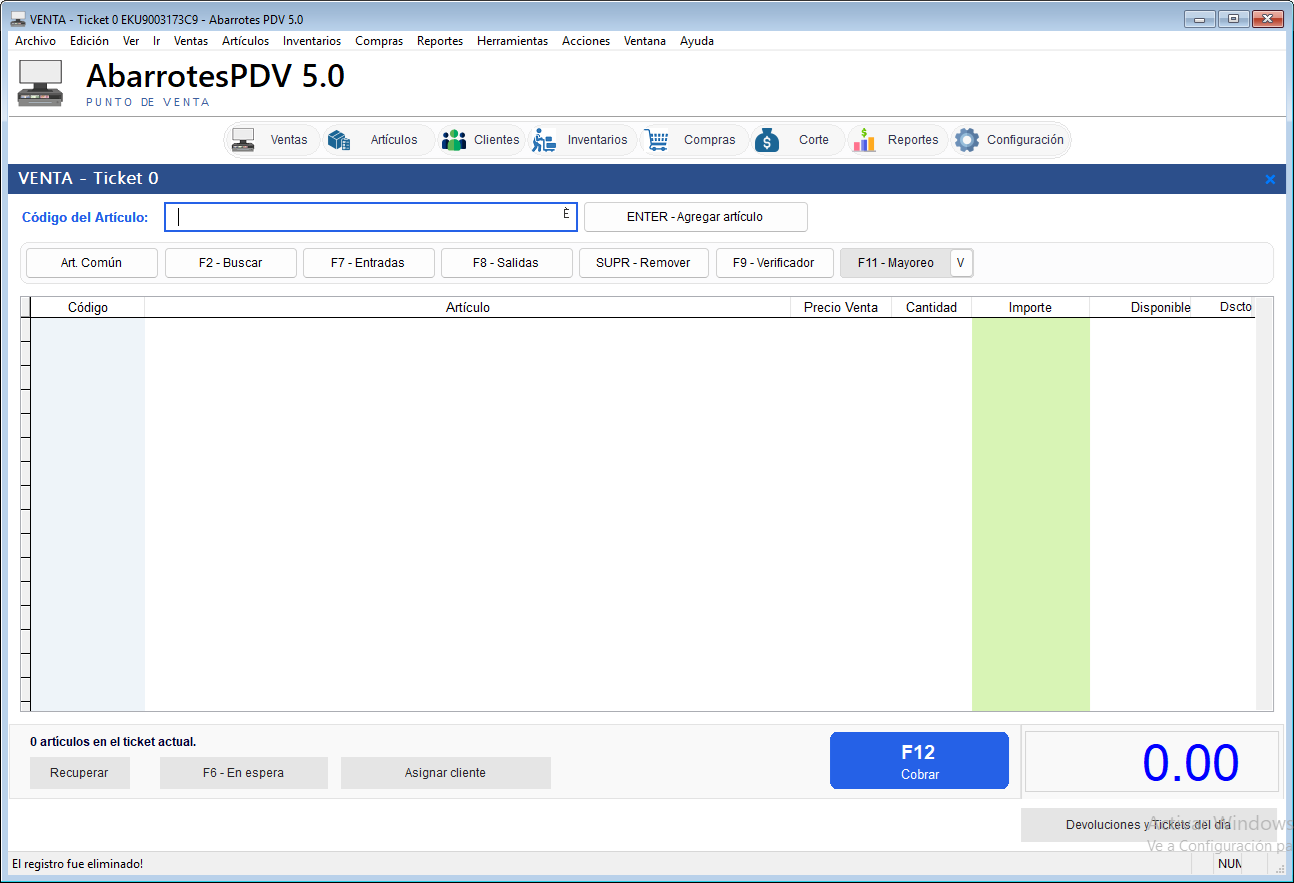Open the Artículos boxes icon

tap(339, 140)
